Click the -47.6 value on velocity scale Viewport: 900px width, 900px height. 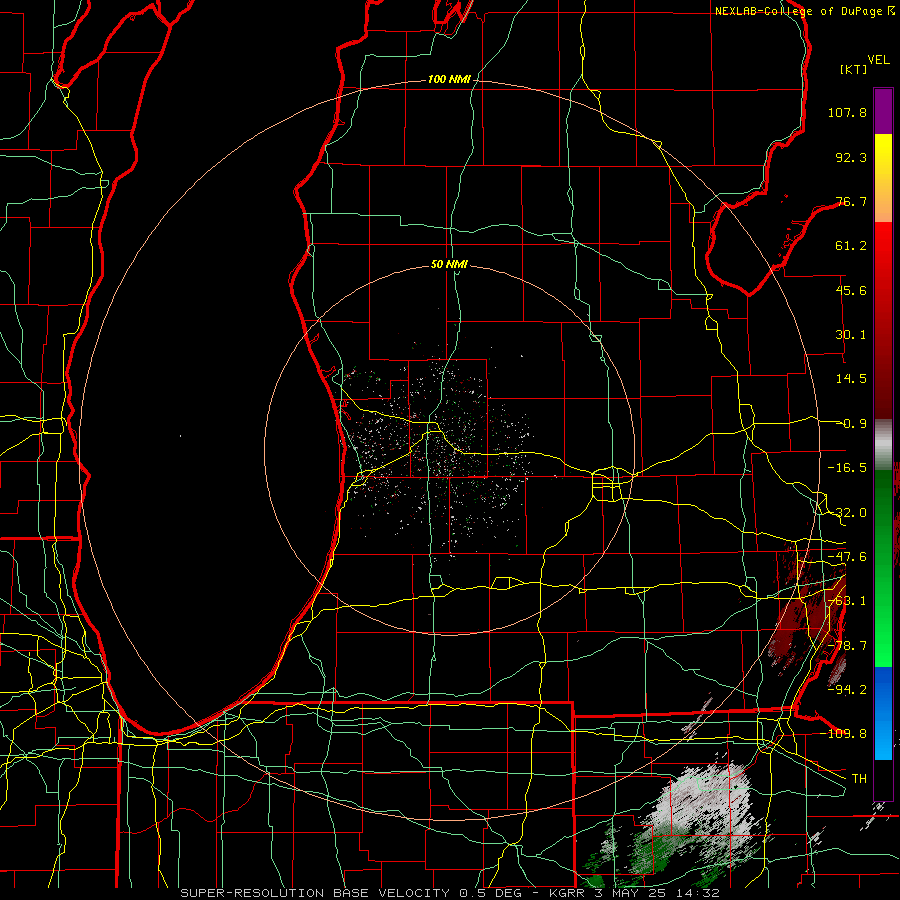[x=847, y=557]
